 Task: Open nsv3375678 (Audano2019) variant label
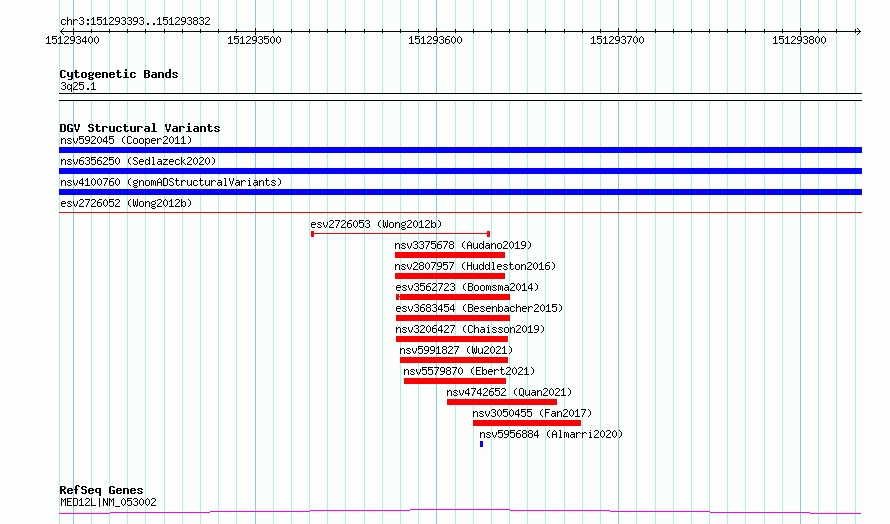click(463, 245)
